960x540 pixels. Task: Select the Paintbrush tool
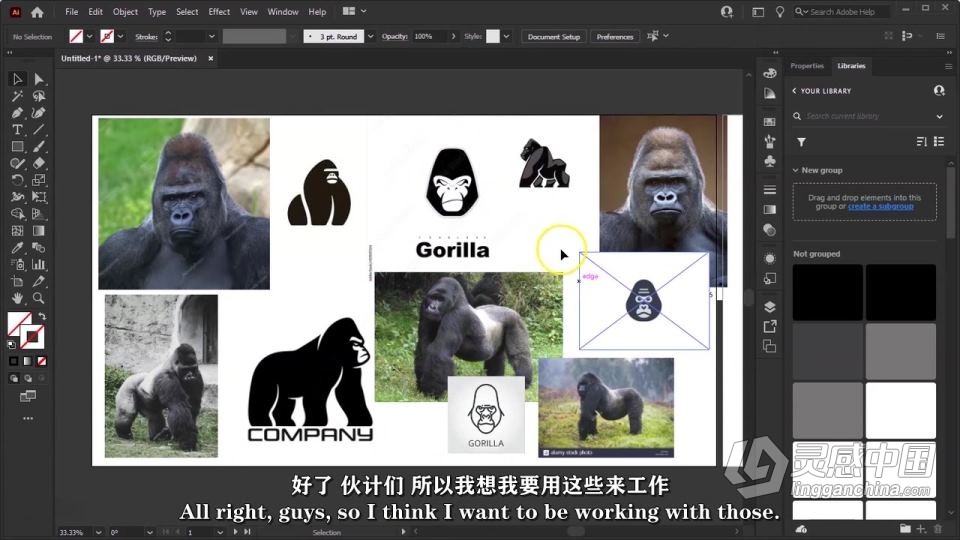[39, 146]
